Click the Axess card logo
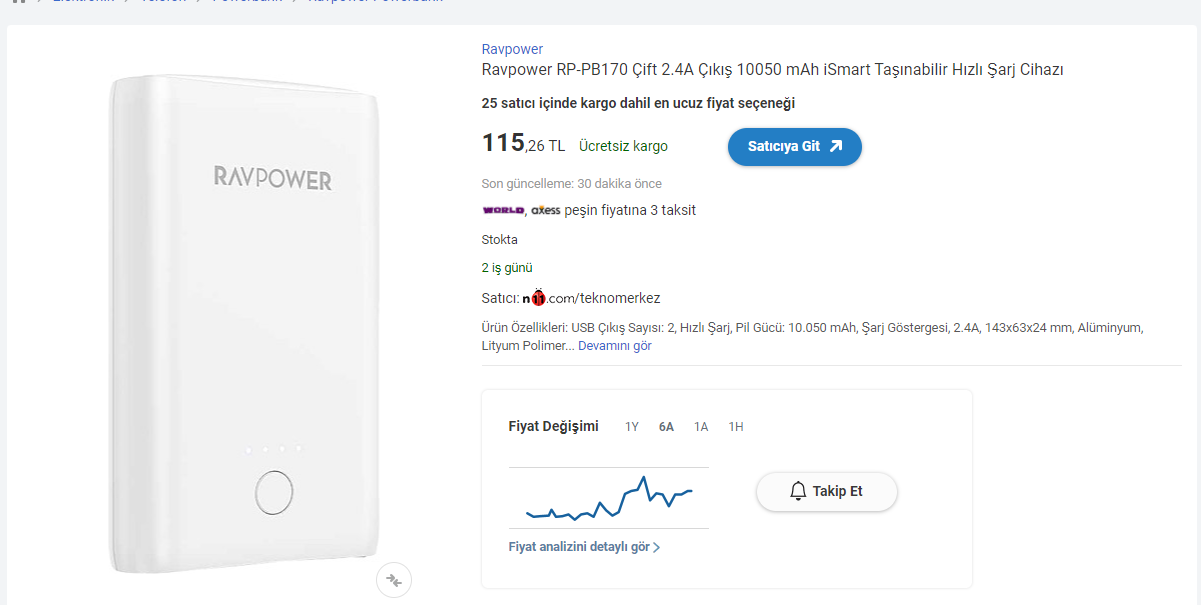This screenshot has height=605, width=1201. pos(546,210)
